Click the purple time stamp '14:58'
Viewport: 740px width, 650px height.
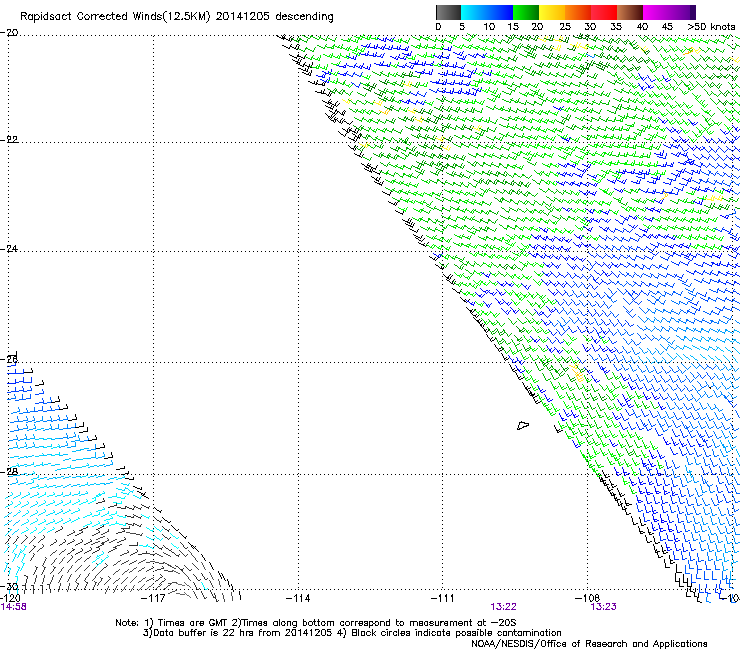(x=13, y=607)
